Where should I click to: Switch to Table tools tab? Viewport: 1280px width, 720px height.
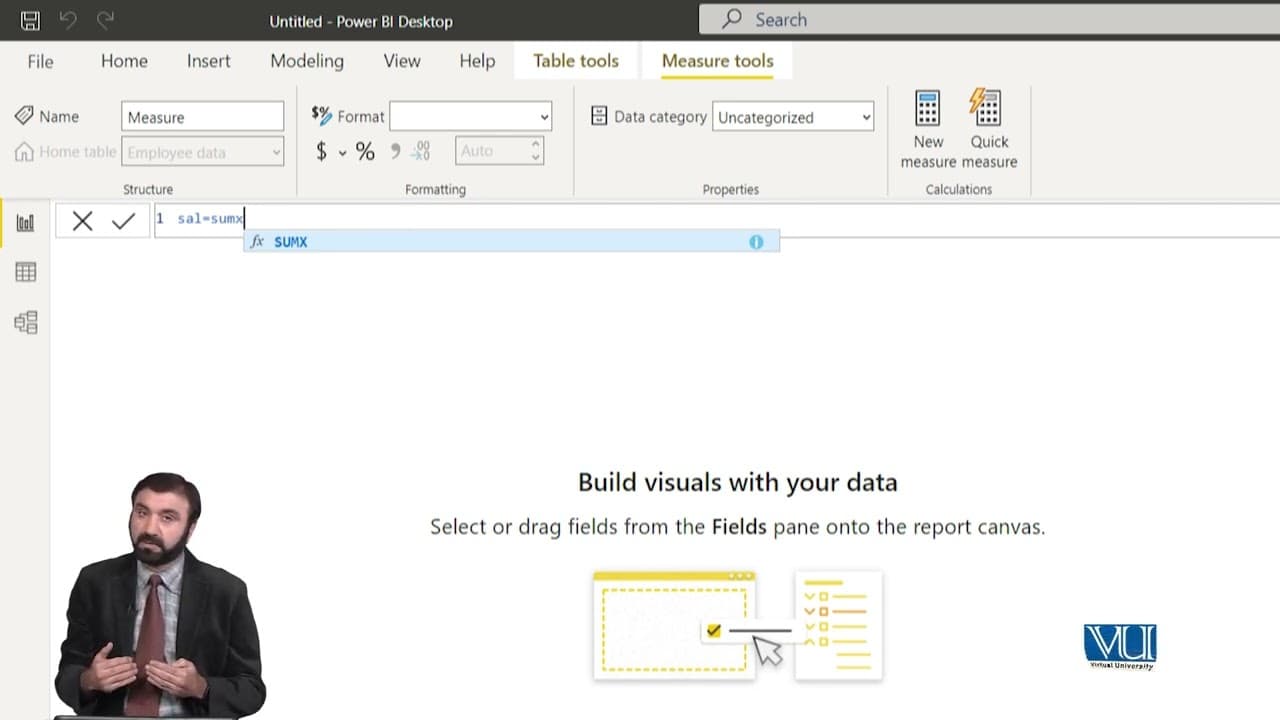(576, 61)
